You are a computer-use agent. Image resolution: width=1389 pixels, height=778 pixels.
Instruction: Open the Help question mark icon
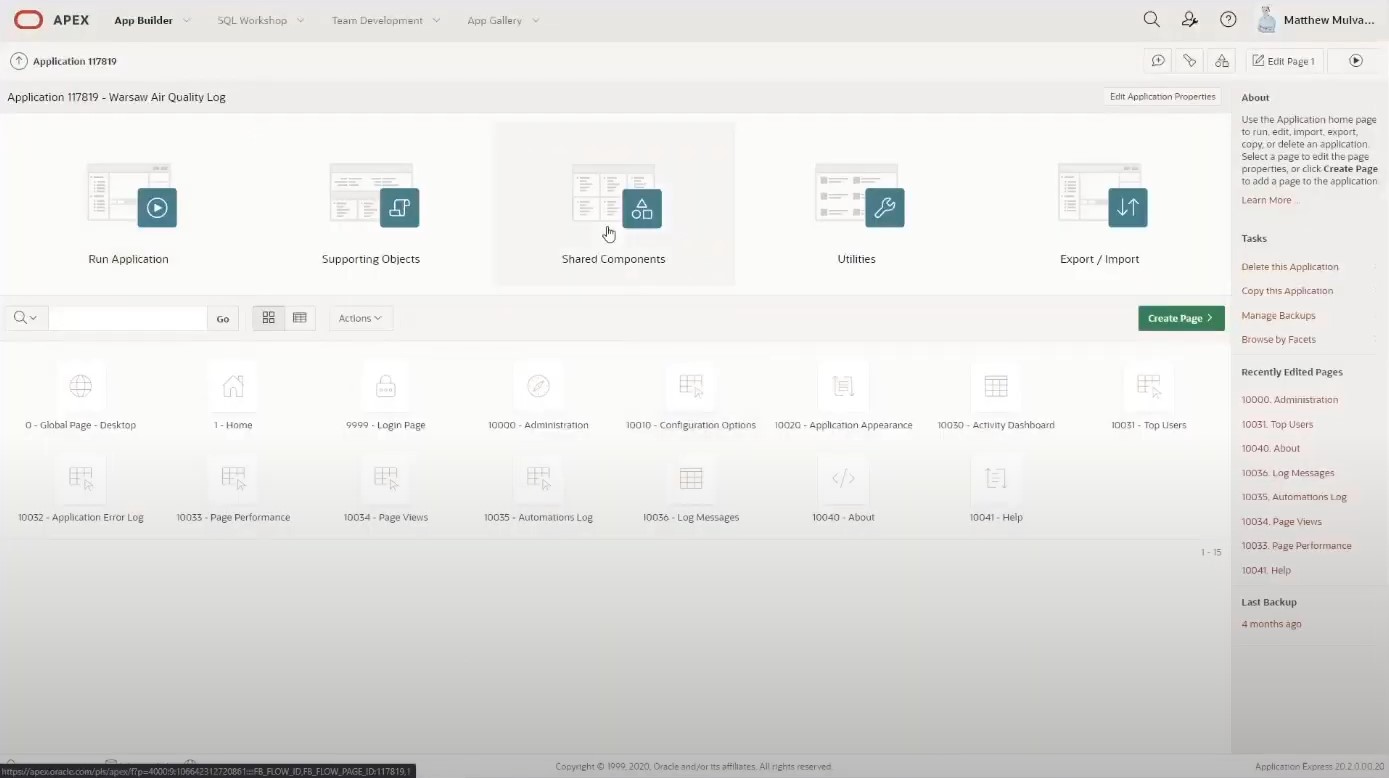coord(1228,20)
